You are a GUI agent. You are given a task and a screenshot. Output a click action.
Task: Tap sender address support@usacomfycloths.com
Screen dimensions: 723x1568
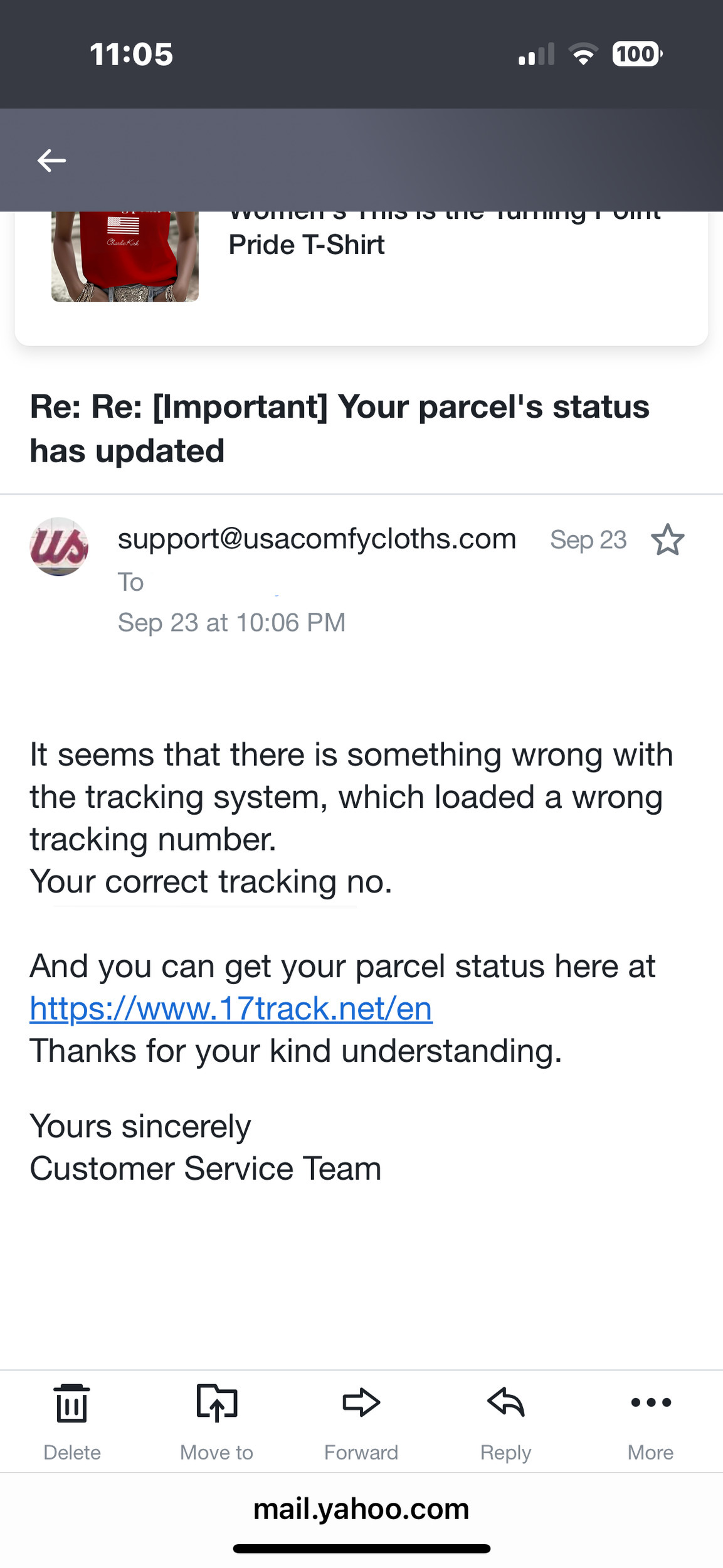click(317, 539)
